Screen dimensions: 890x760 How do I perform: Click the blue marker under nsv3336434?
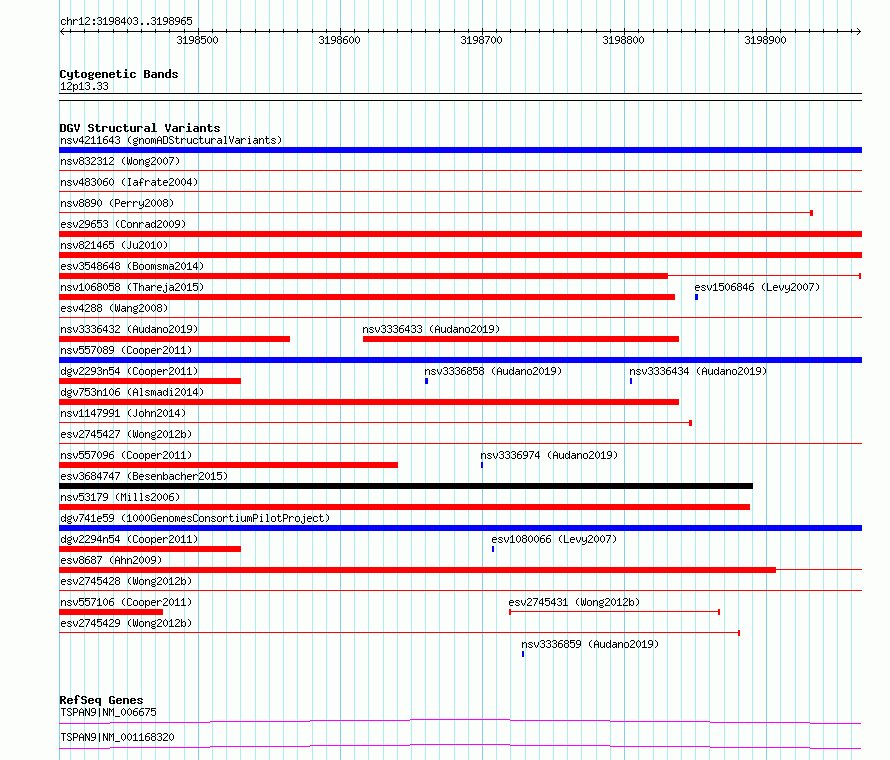coord(631,381)
